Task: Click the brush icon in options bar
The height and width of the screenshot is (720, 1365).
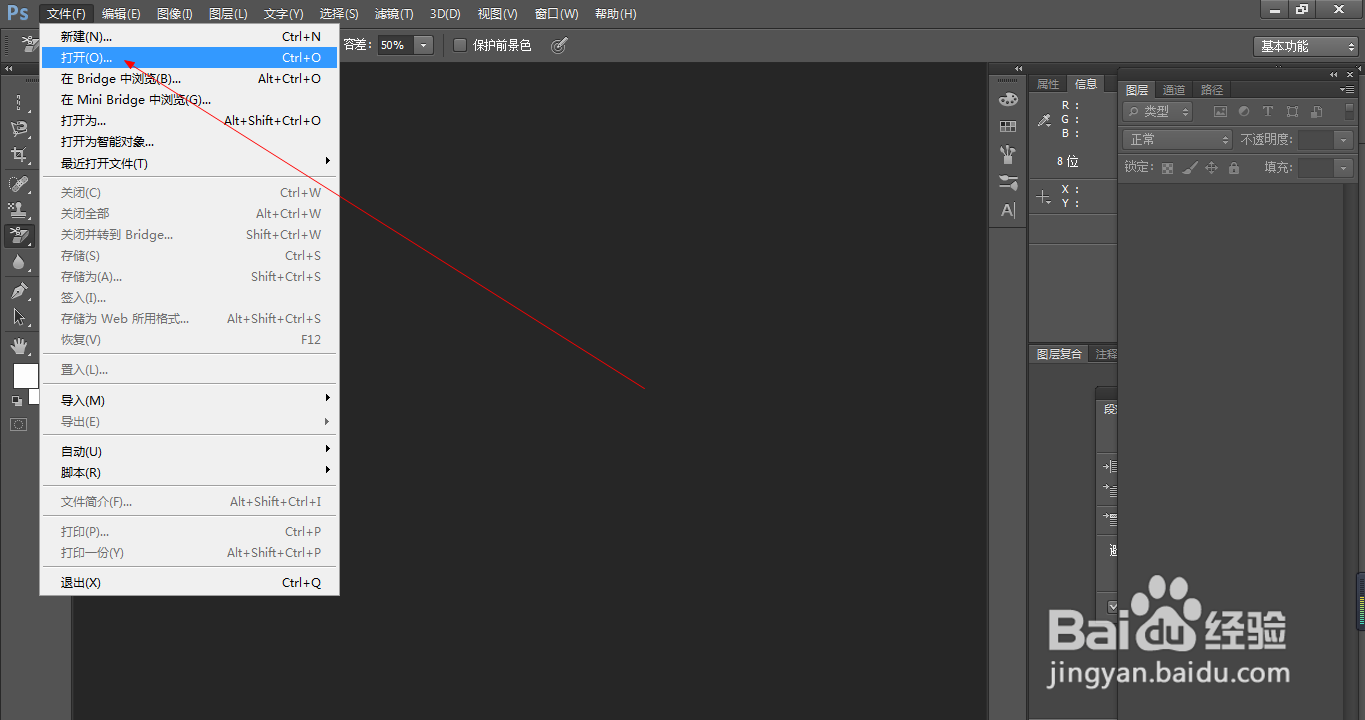Action: tap(559, 45)
